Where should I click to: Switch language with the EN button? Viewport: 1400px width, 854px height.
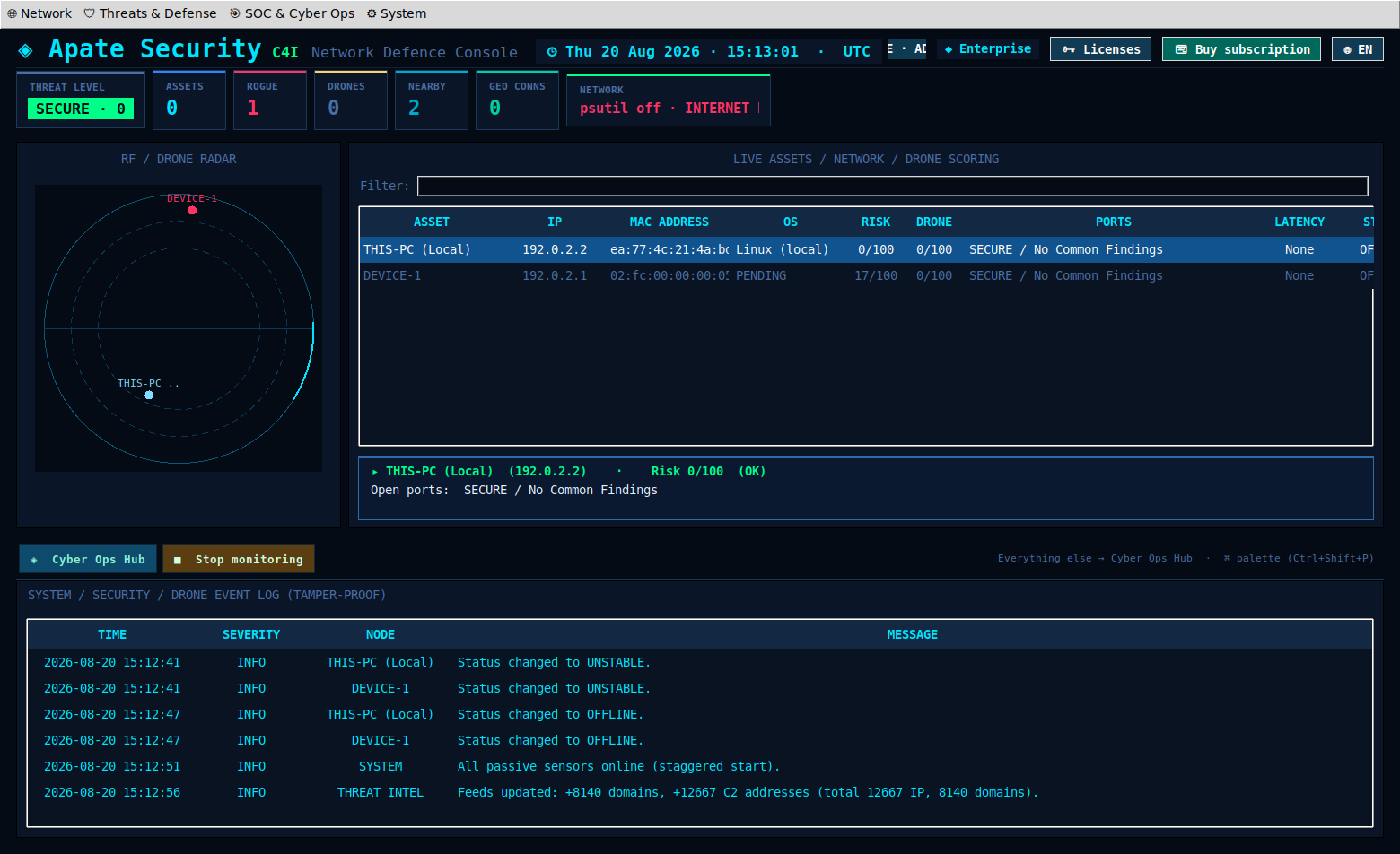[x=1357, y=49]
